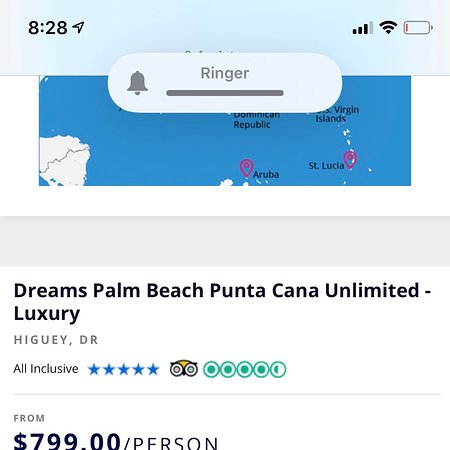Tap the Dominican Republic map label
This screenshot has width=450, height=450.
pos(256,120)
